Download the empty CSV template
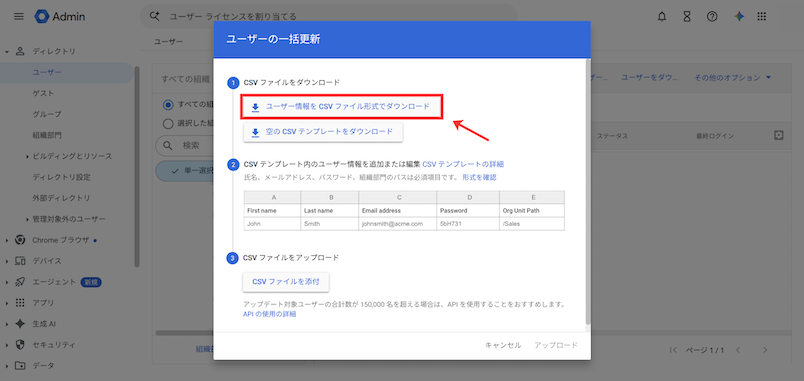 (323, 132)
